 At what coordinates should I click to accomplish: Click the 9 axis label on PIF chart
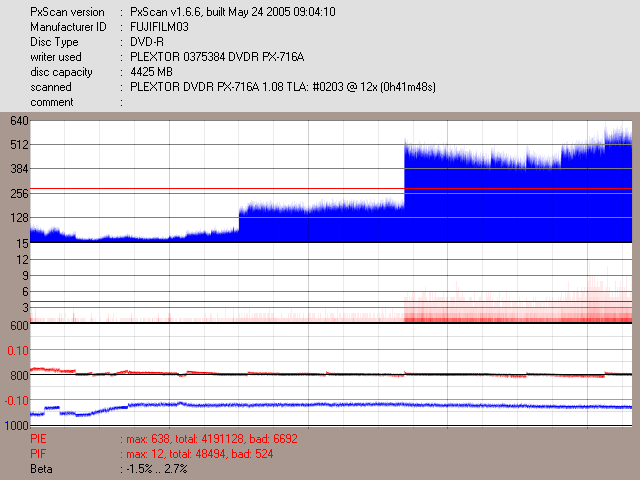(x=26, y=276)
